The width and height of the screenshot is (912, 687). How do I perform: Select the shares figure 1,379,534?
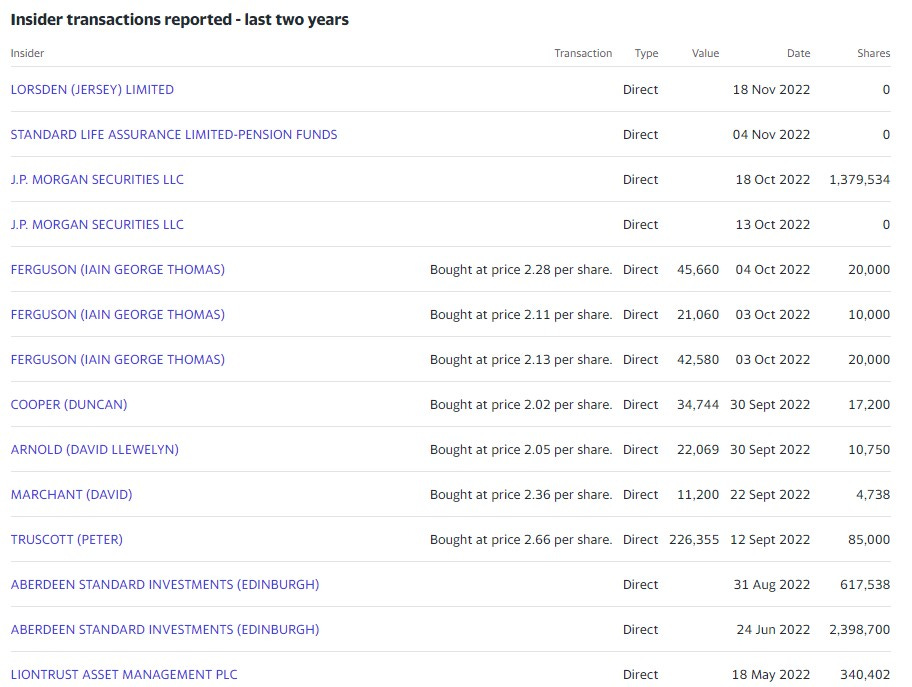(x=860, y=179)
